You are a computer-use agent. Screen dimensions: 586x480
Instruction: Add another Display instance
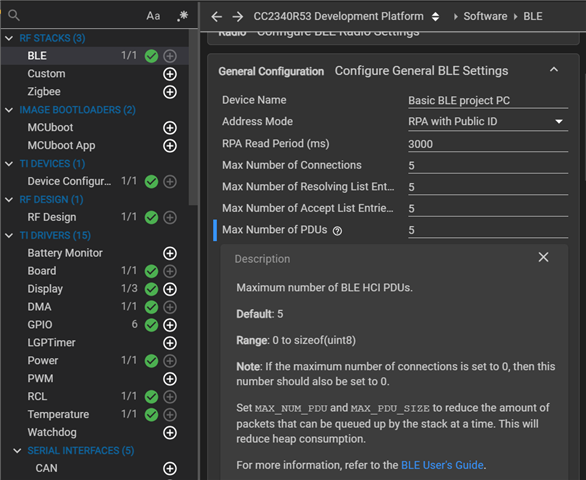point(170,289)
